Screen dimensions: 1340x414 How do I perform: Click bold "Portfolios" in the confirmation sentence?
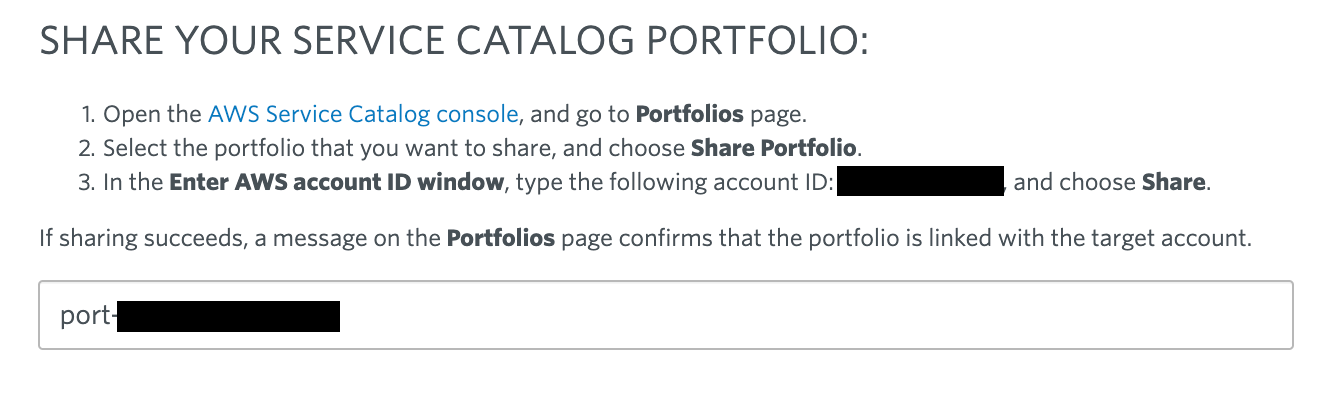coord(501,239)
